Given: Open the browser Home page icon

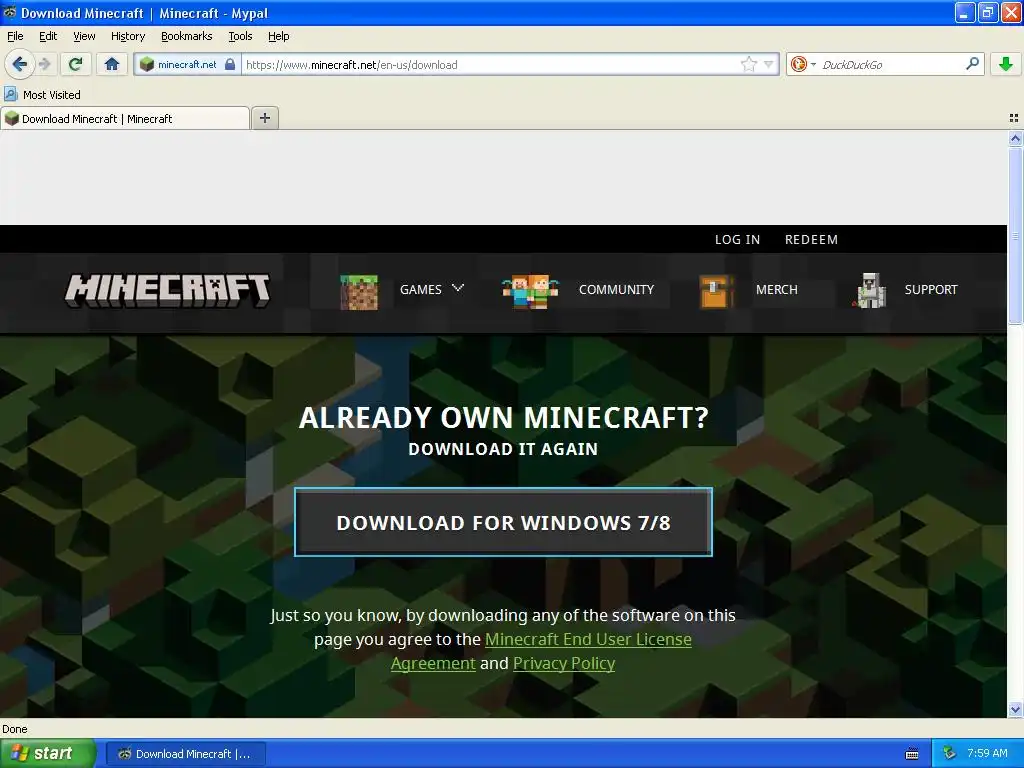Looking at the screenshot, I should point(112,64).
